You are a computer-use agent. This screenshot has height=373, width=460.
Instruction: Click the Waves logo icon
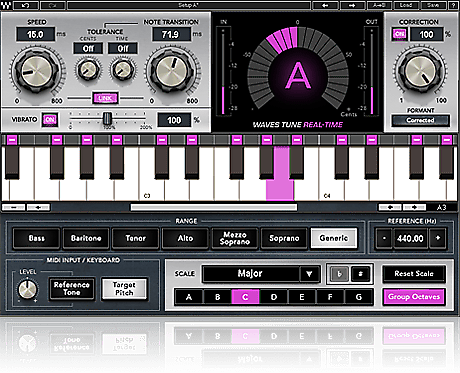point(6,5)
